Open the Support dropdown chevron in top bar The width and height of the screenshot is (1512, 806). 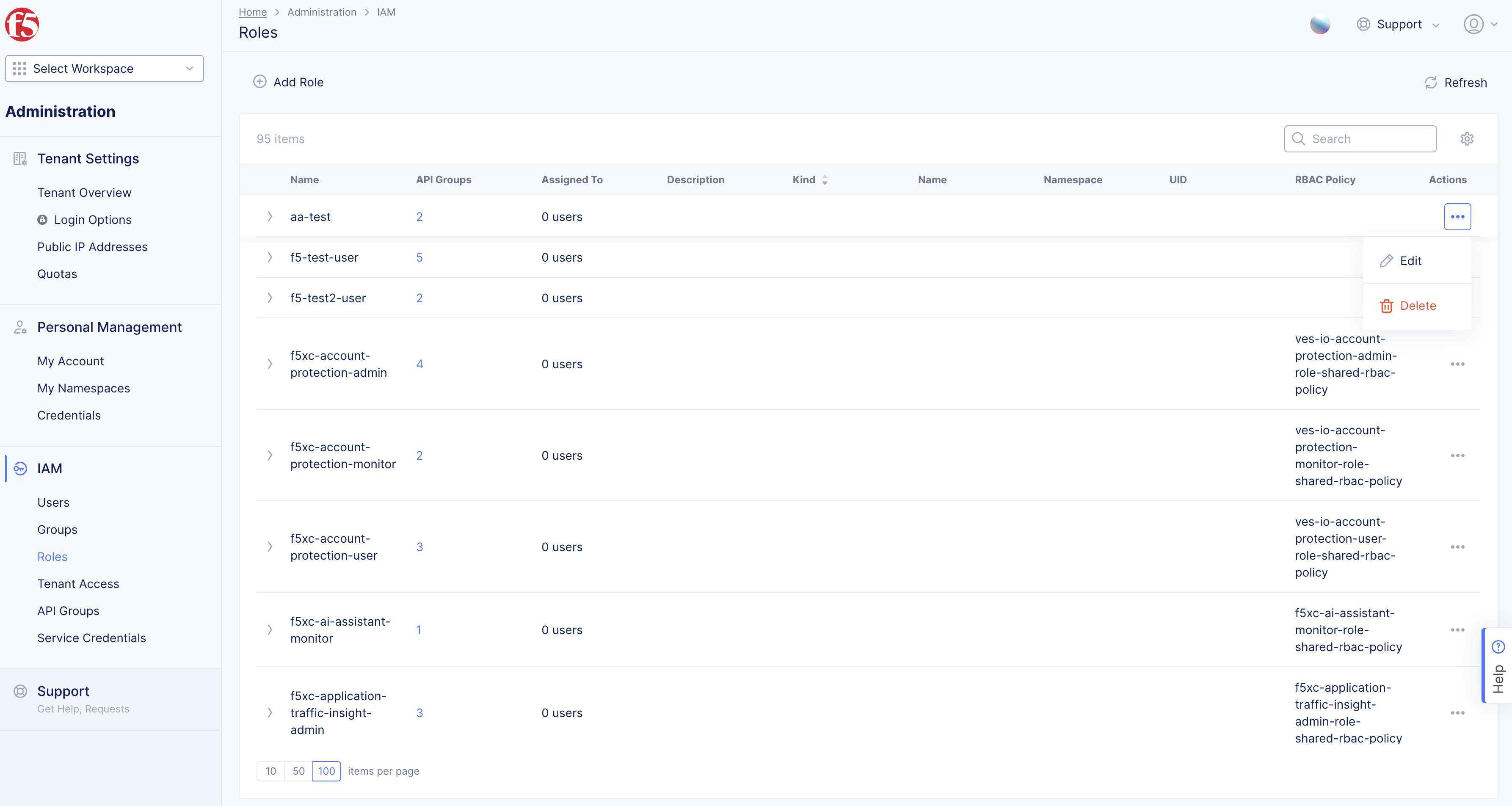pyautogui.click(x=1436, y=25)
